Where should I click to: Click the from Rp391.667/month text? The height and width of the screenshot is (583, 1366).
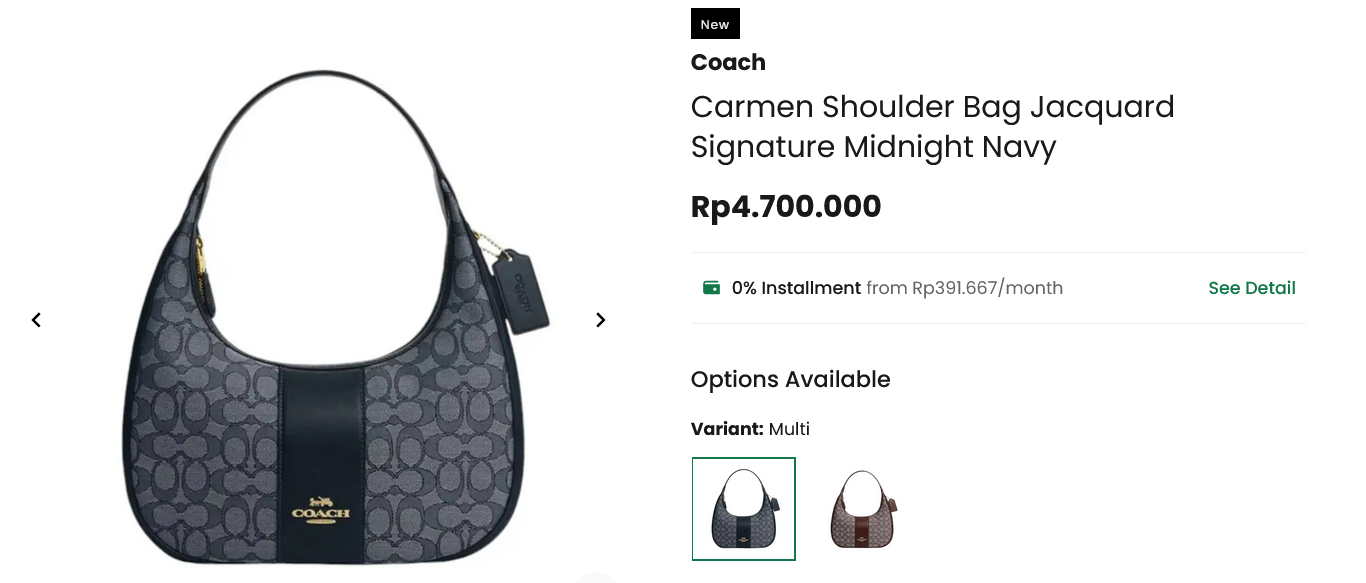[x=964, y=288]
